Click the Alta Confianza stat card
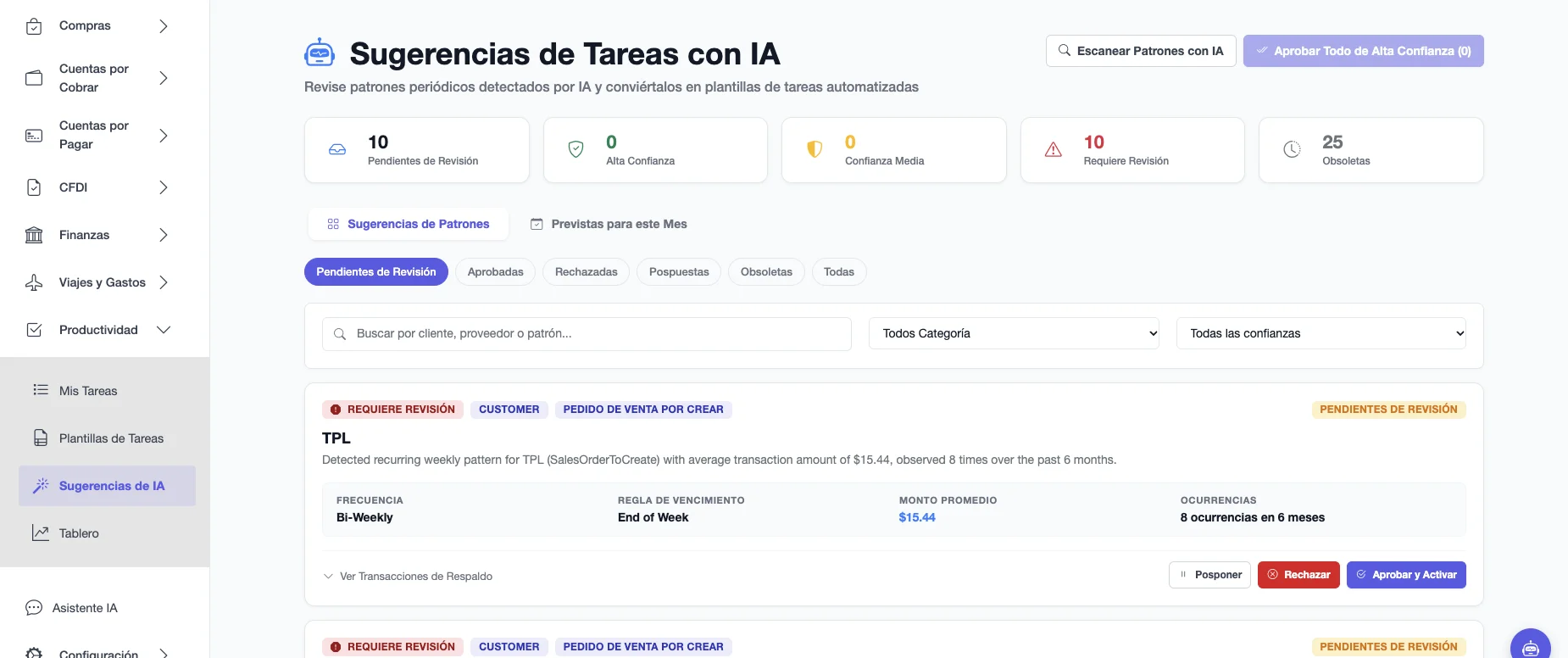This screenshot has width=1568, height=658. pyautogui.click(x=655, y=150)
